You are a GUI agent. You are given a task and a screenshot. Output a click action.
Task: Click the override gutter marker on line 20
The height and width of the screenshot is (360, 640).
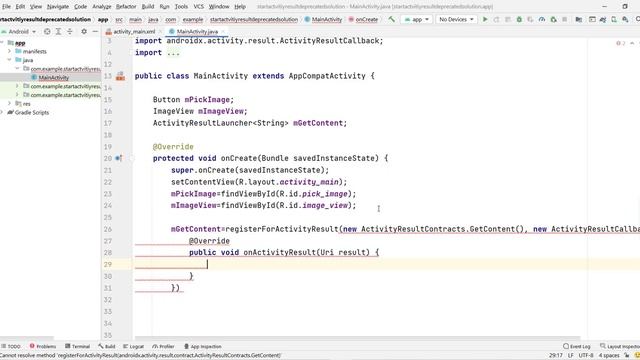tap(118, 158)
